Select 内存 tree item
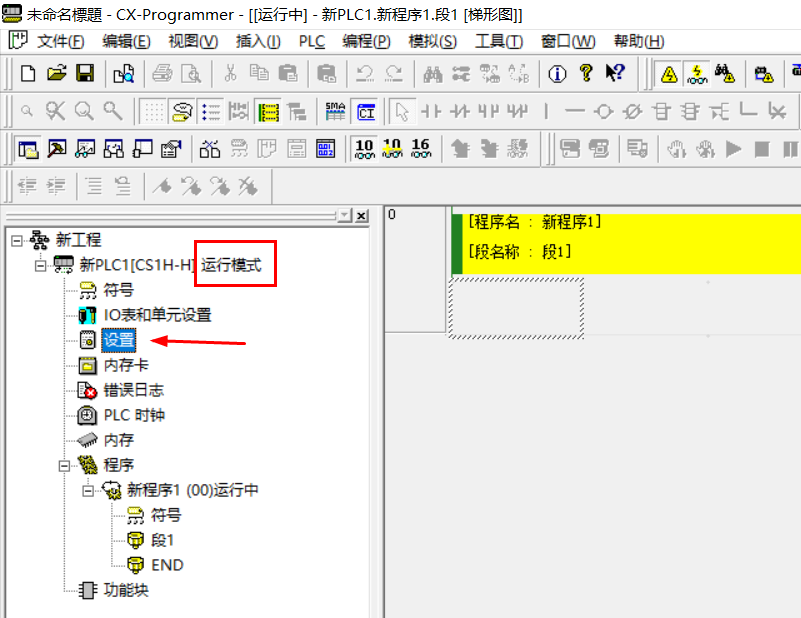The height and width of the screenshot is (618, 801). [x=119, y=440]
